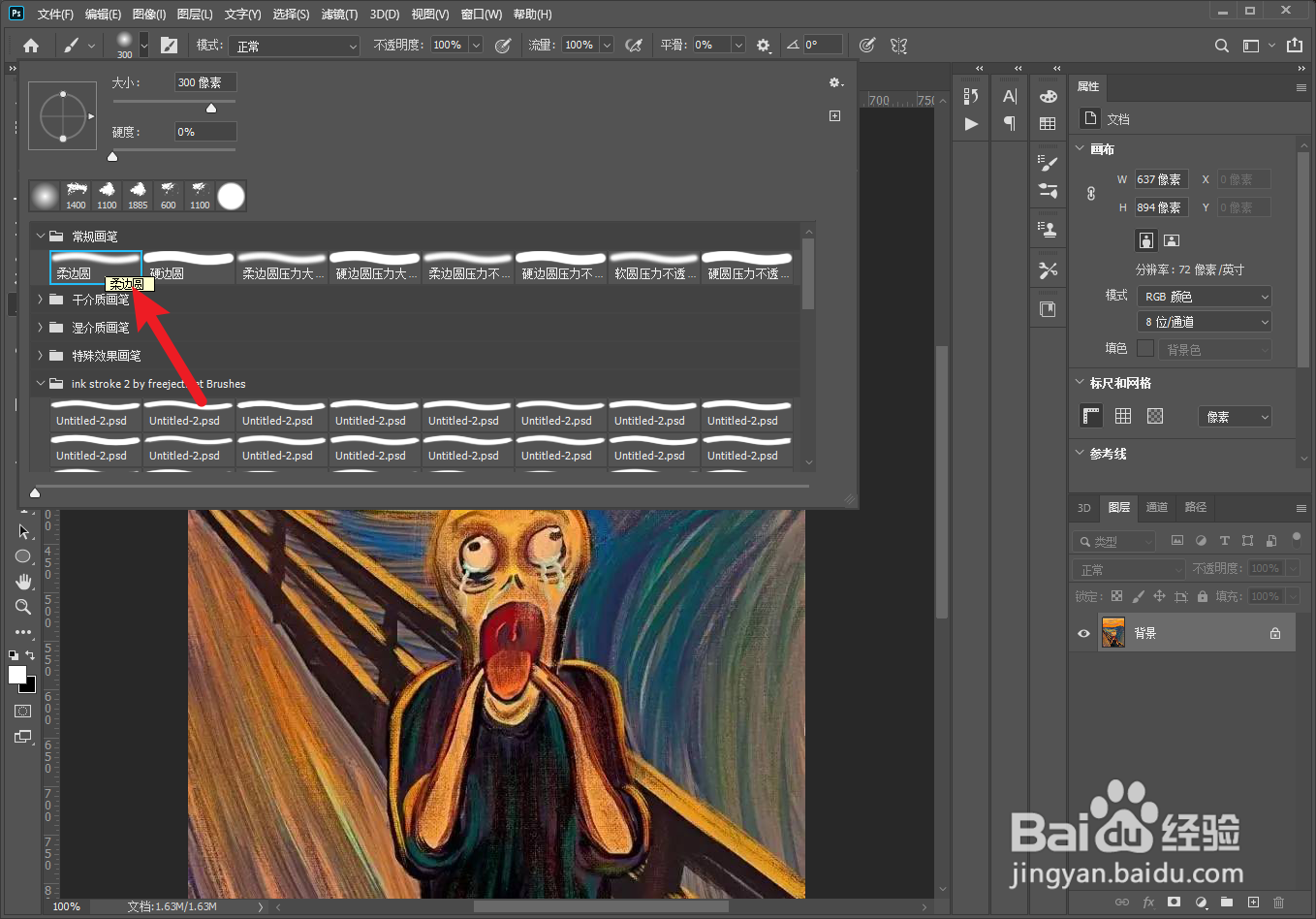Viewport: 1316px width, 919px height.
Task: Open the 文件(F) menu
Action: pos(55,14)
